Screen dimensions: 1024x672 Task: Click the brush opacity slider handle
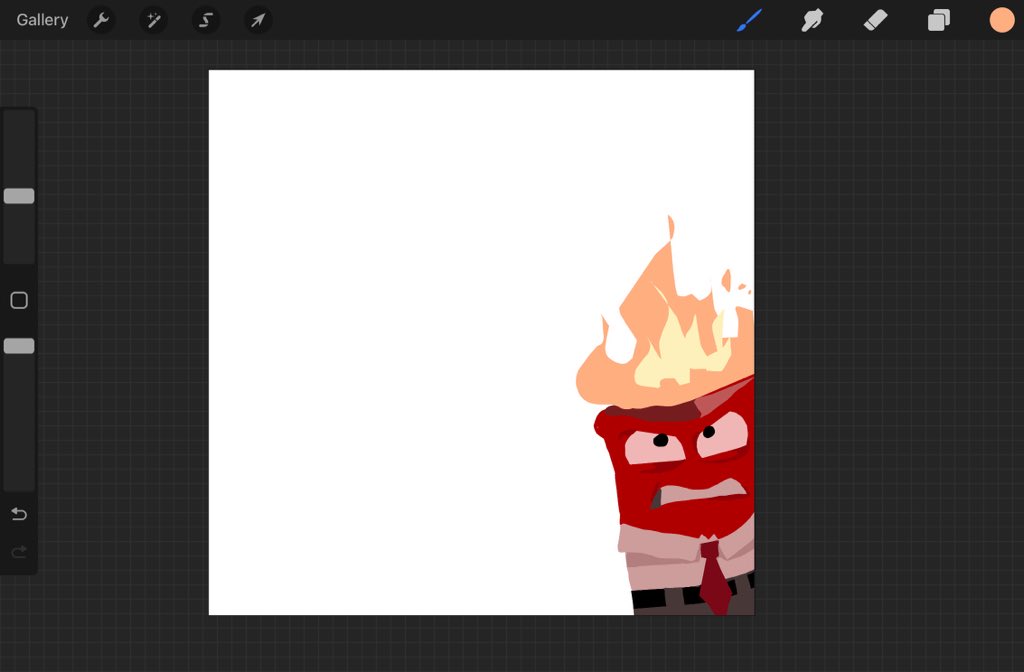pyautogui.click(x=19, y=346)
